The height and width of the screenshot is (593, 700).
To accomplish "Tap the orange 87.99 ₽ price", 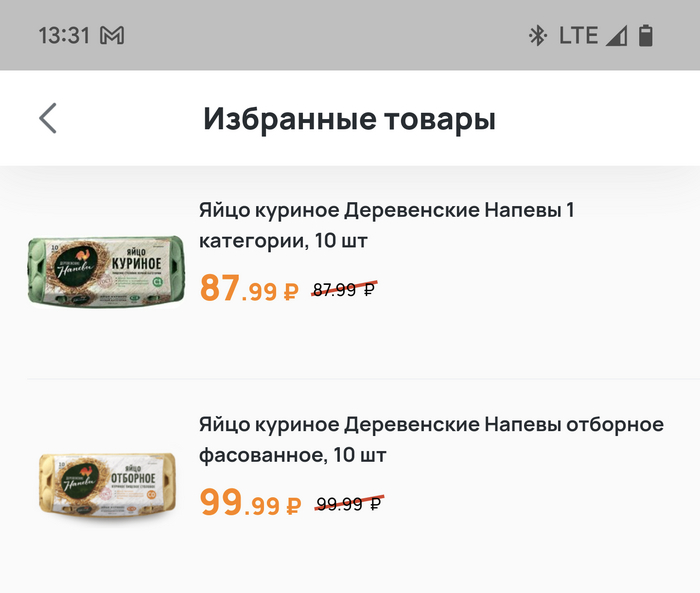I will pos(249,289).
